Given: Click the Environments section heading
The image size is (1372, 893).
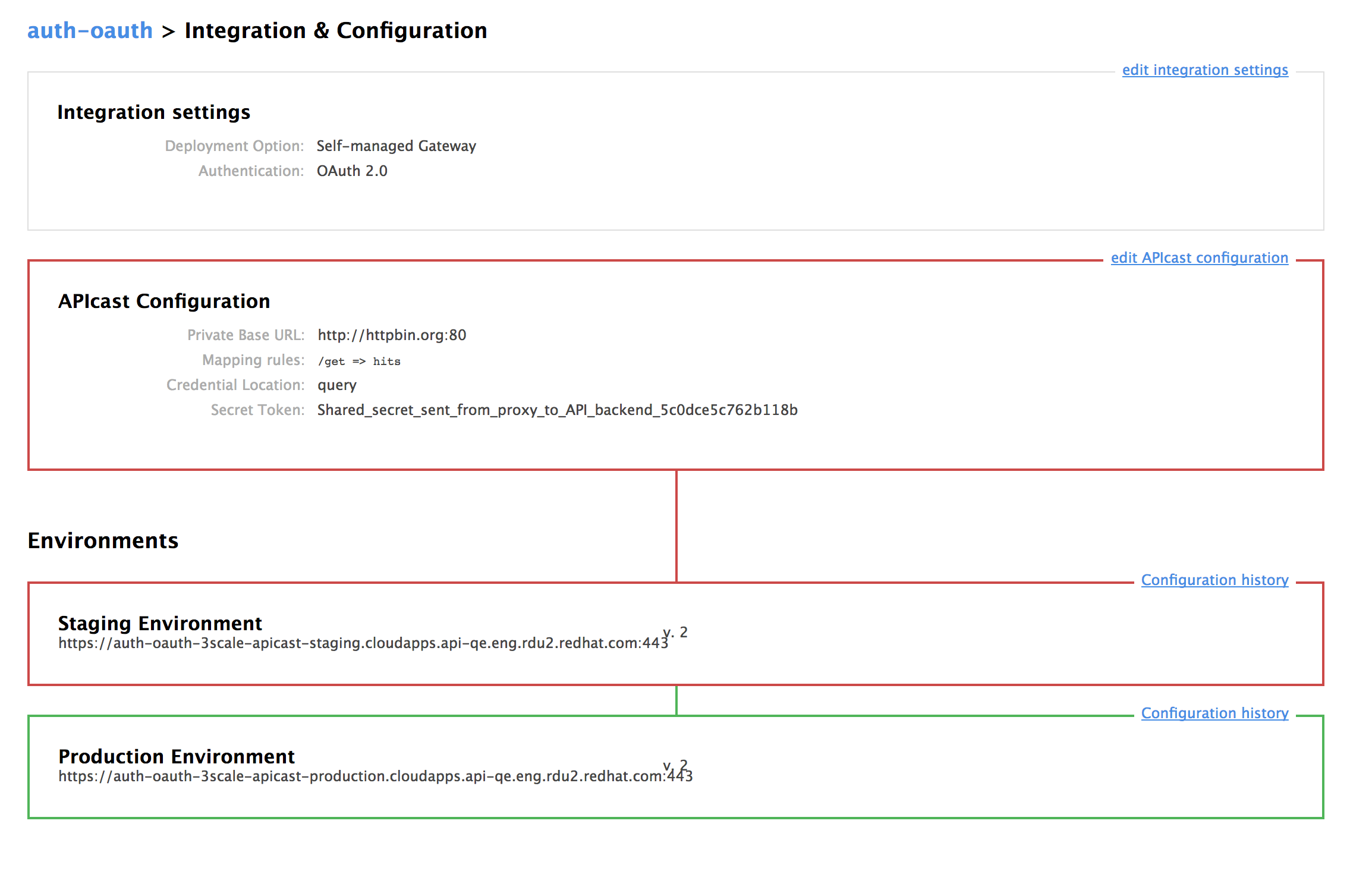Looking at the screenshot, I should 103,540.
